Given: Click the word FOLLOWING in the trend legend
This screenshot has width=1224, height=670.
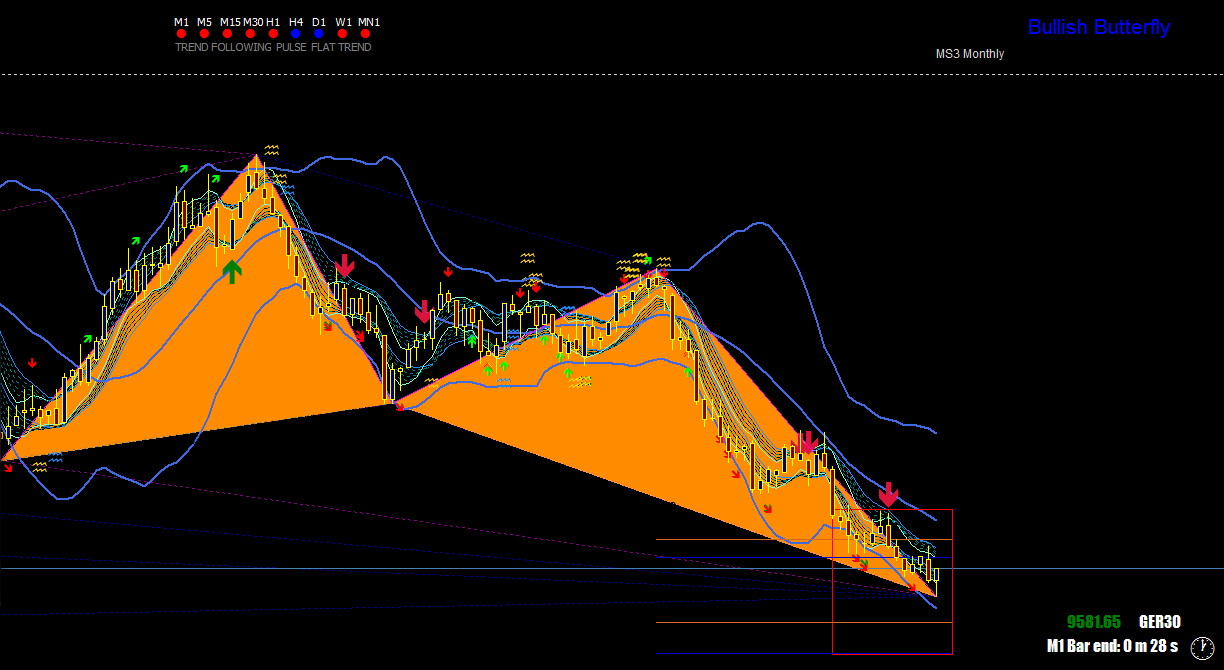Looking at the screenshot, I should click(241, 47).
